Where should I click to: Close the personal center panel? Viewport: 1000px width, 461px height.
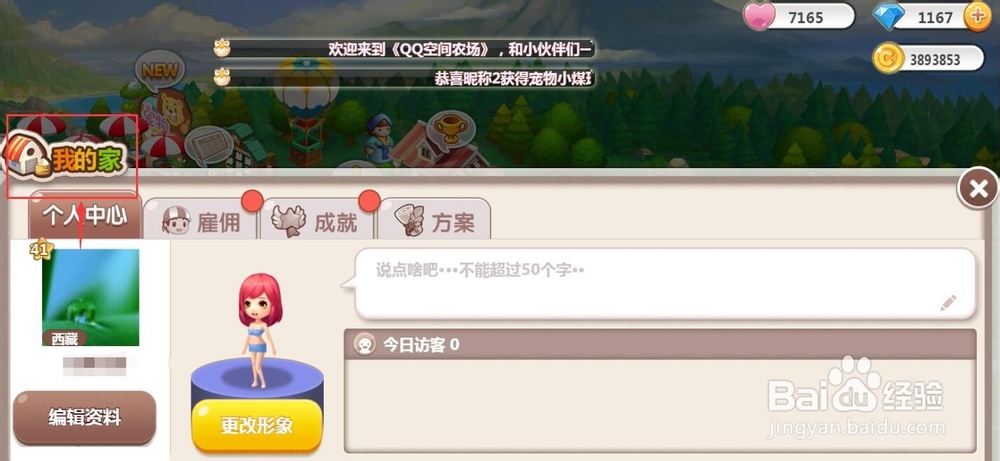(978, 188)
